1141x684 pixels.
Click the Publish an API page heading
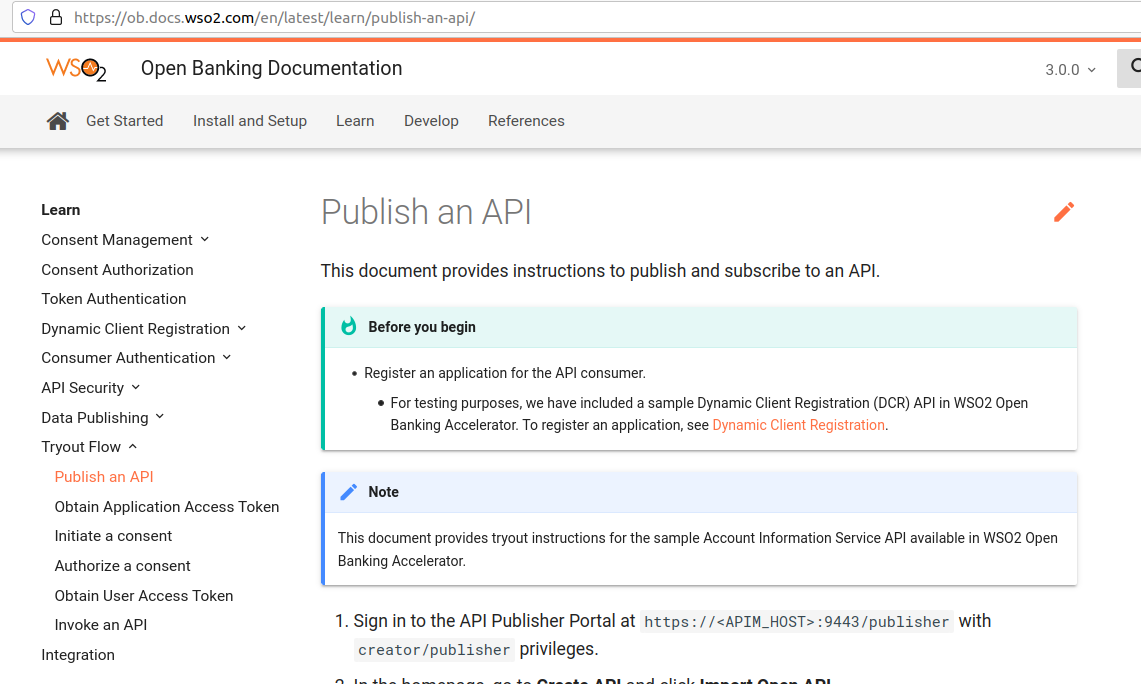(426, 212)
